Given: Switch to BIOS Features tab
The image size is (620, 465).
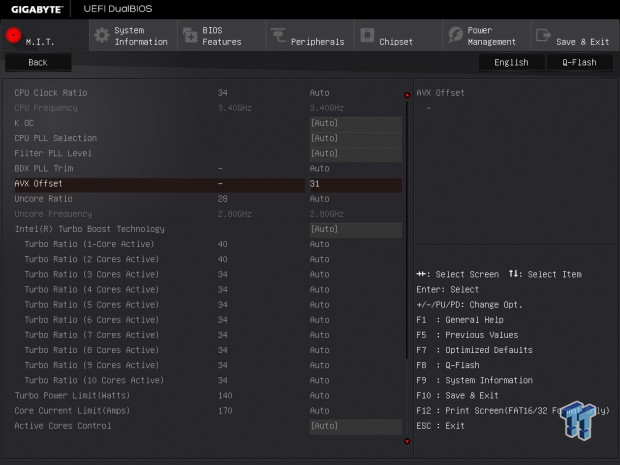Looking at the screenshot, I should pos(222,35).
